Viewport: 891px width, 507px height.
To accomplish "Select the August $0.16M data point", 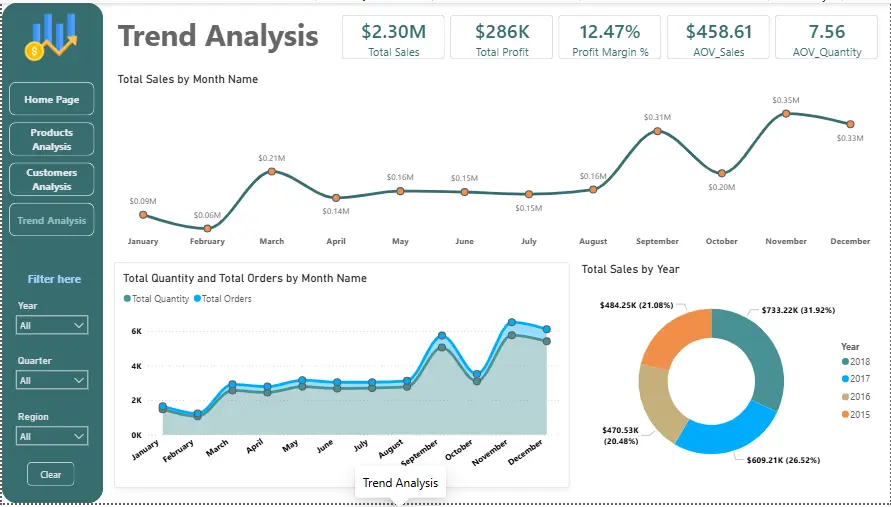I will [593, 189].
